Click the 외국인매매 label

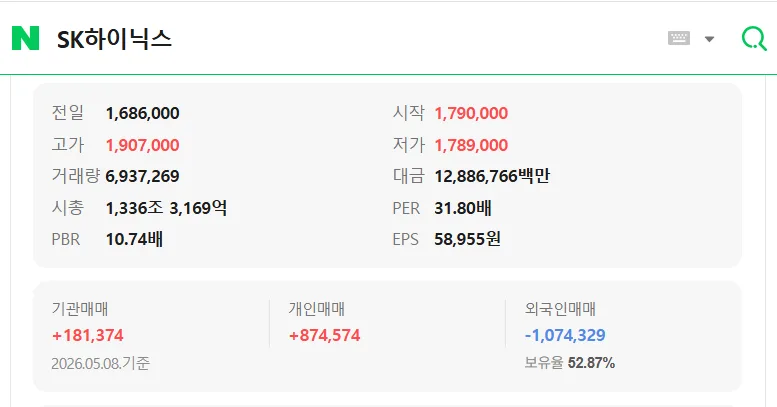560,309
